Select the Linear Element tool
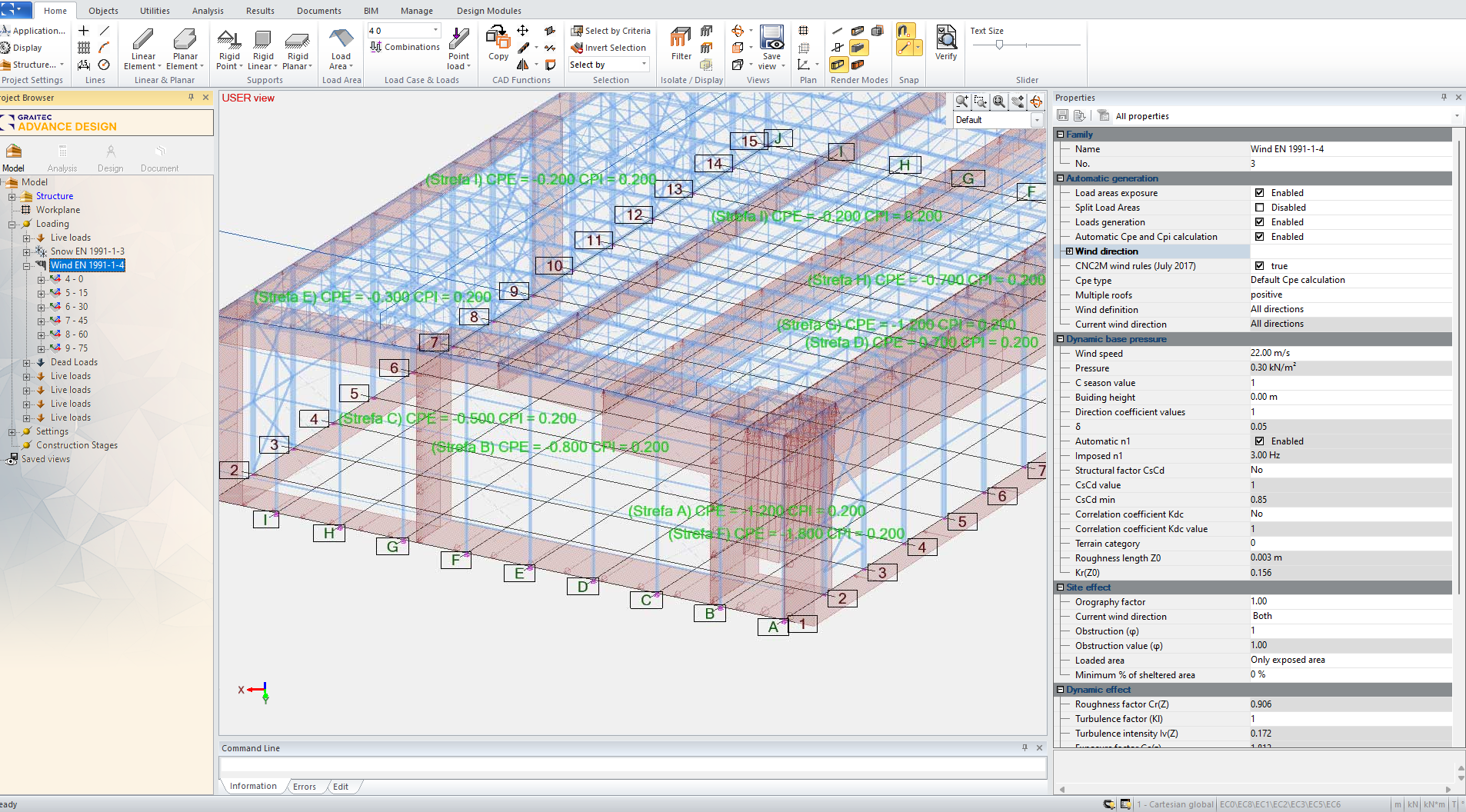Screen dimensions: 1466x812 [x=143, y=48]
